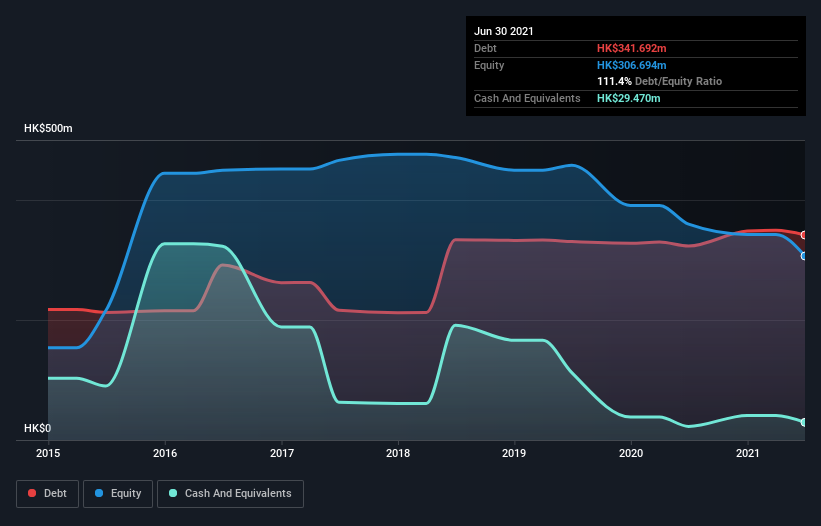Click the HK$29.470m cash value

click(628, 98)
